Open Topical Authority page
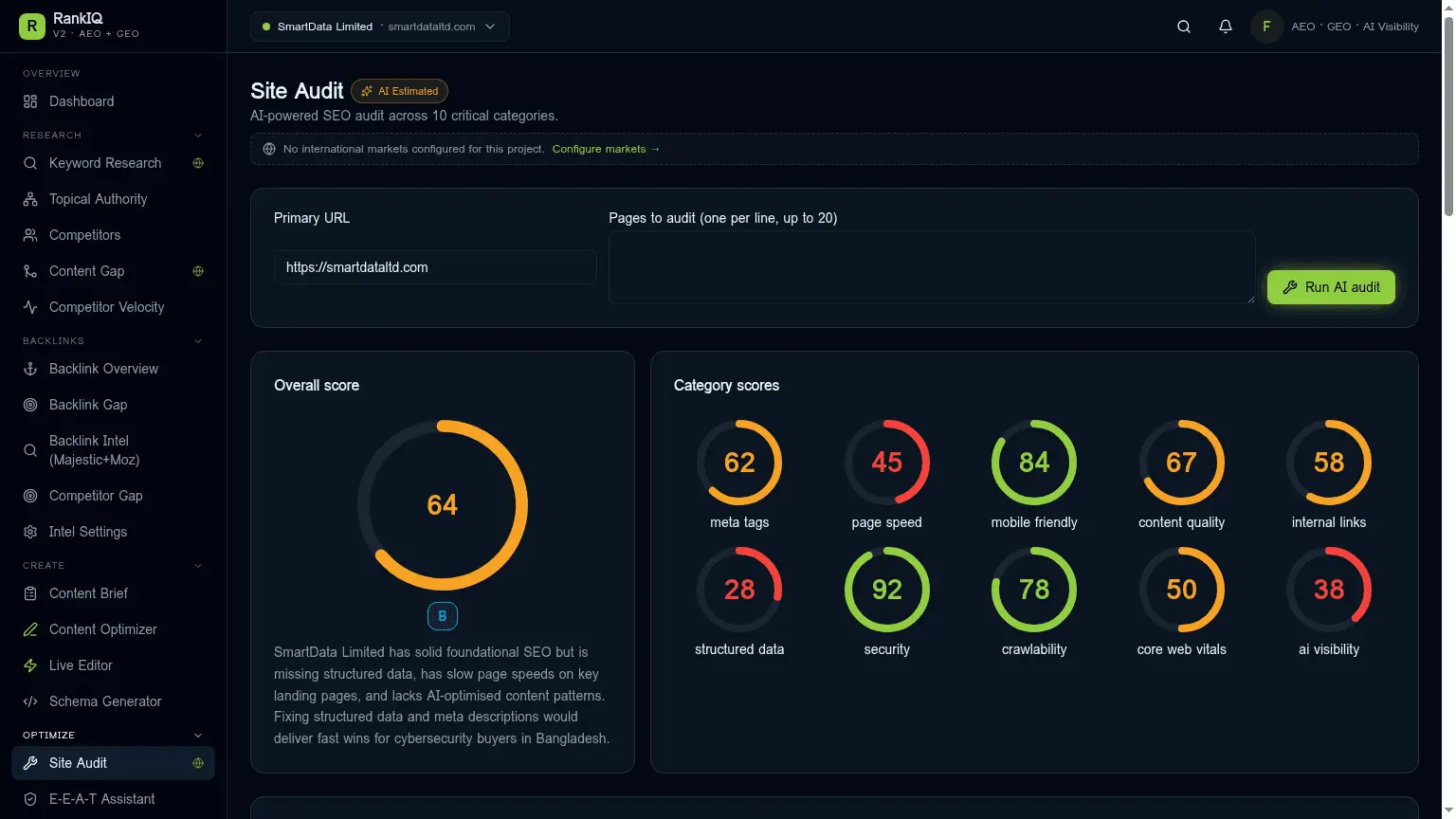This screenshot has width=1456, height=819. point(113,199)
